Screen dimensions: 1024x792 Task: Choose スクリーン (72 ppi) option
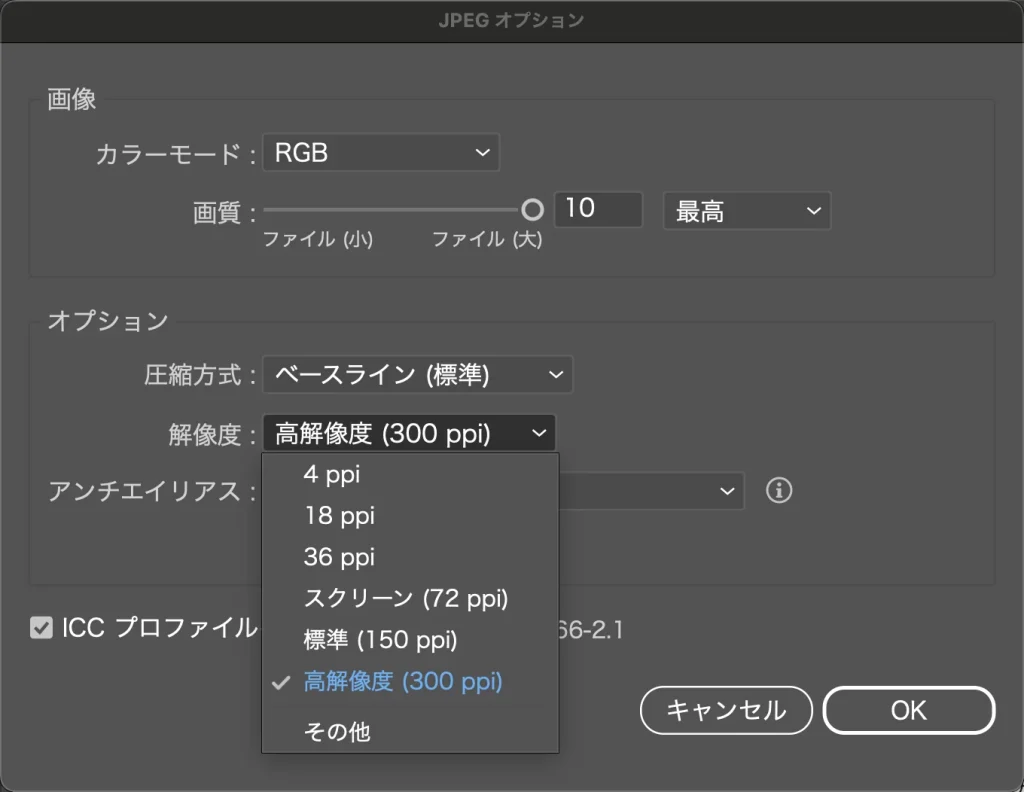410,598
